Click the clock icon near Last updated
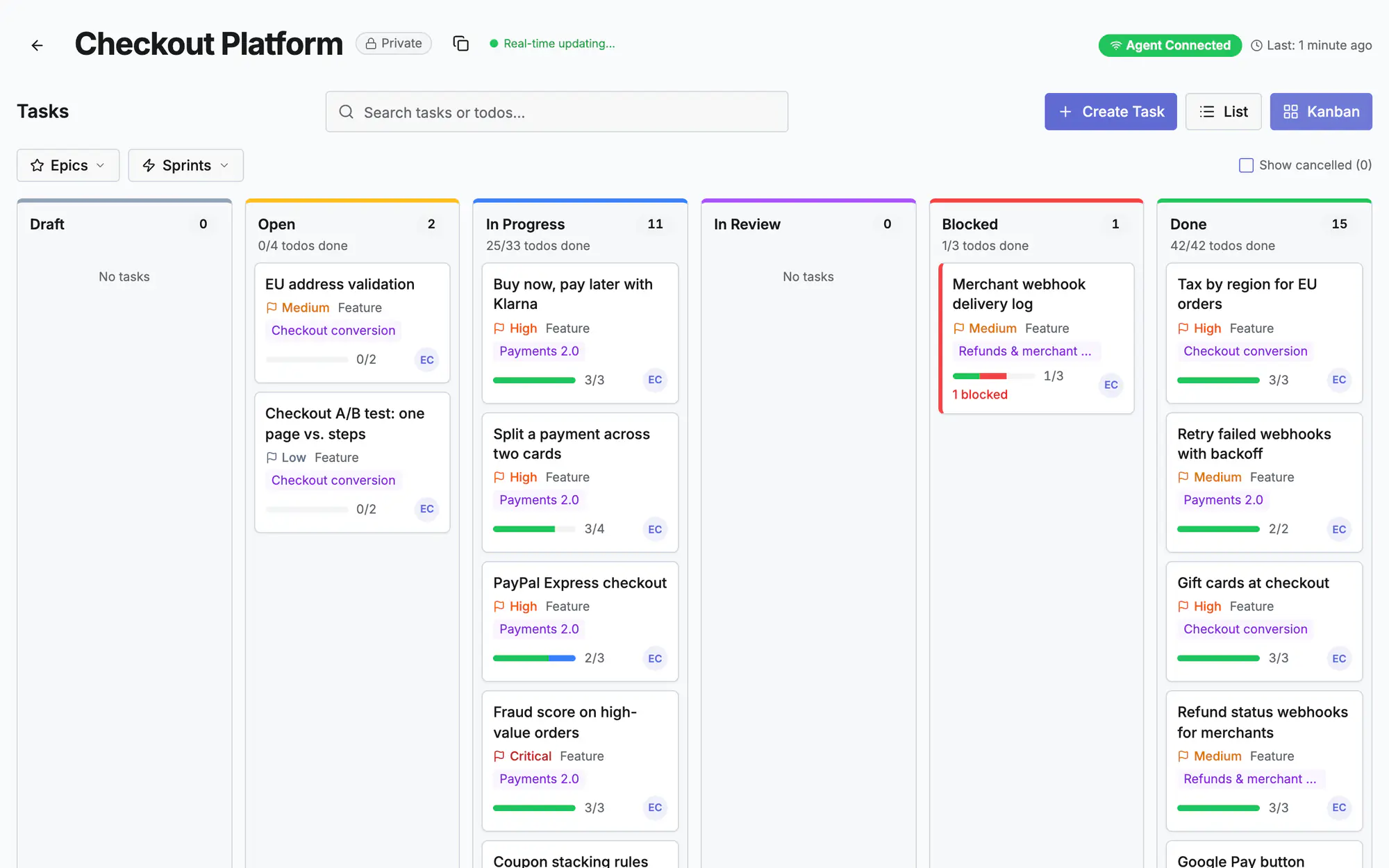Viewport: 1389px width, 868px height. pyautogui.click(x=1256, y=46)
